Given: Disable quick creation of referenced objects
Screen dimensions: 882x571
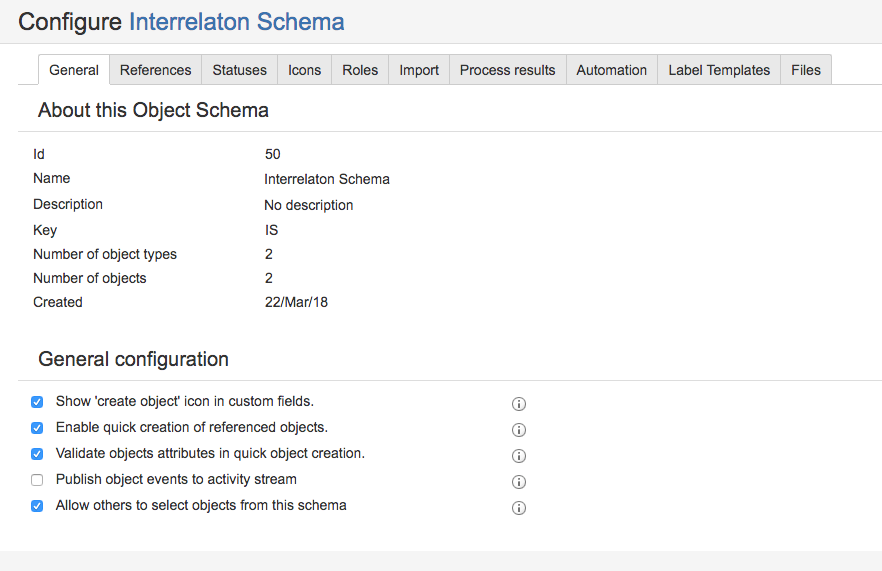Looking at the screenshot, I should point(37,428).
